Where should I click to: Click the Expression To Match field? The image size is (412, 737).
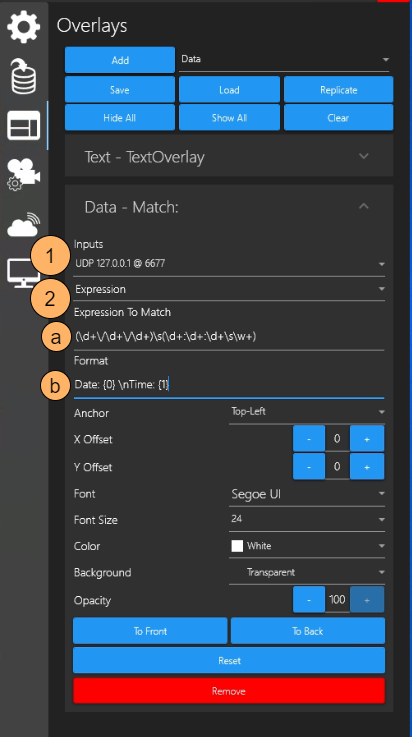(229, 337)
